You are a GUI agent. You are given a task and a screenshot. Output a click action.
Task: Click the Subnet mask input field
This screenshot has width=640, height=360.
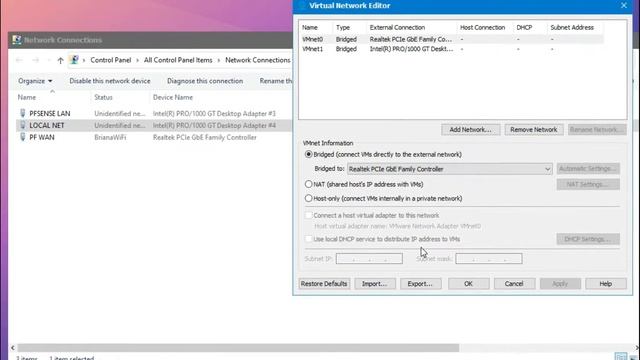489,258
